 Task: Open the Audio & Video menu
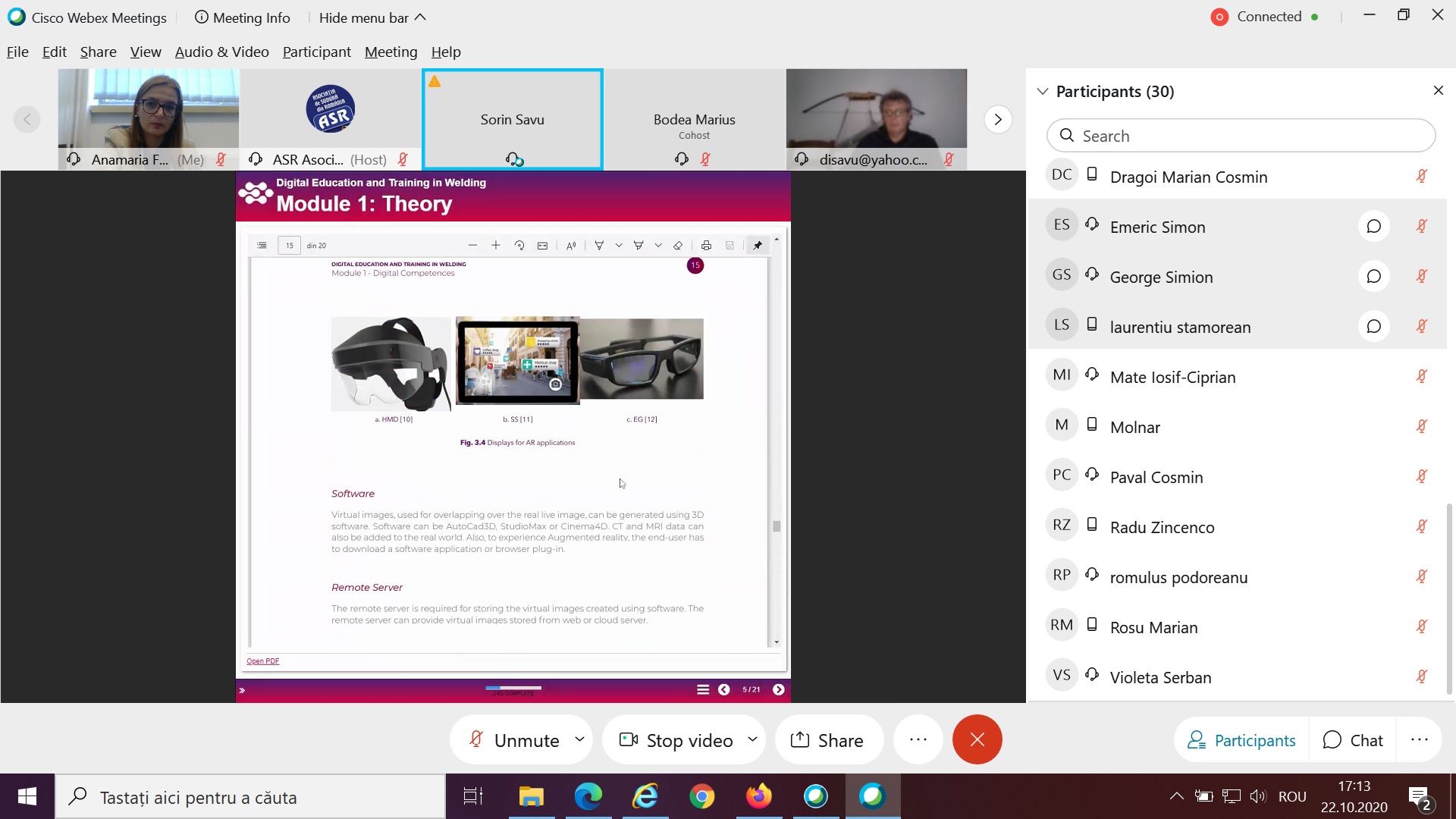tap(221, 52)
